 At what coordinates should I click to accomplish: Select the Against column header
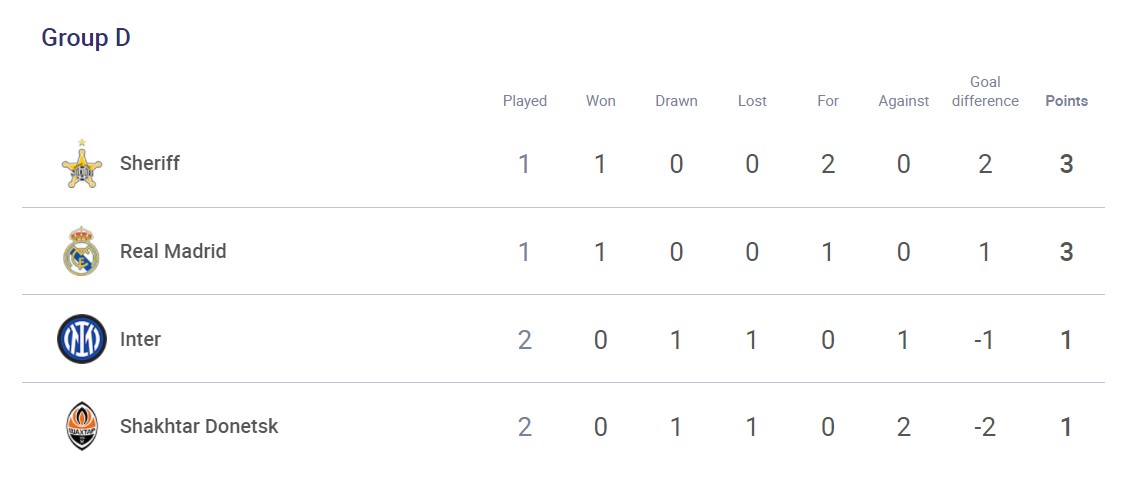point(904,101)
